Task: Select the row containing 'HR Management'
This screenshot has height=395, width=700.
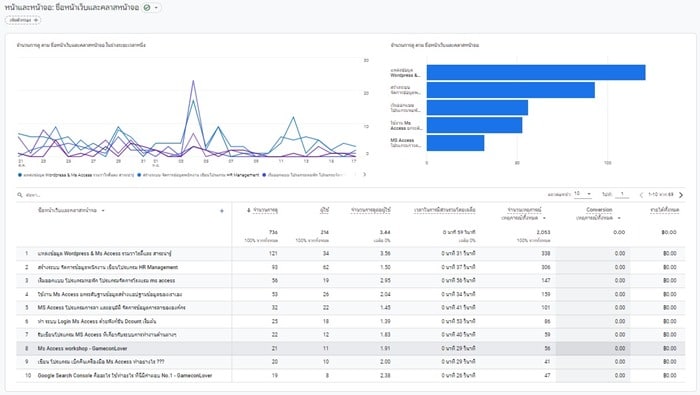Action: pos(350,267)
